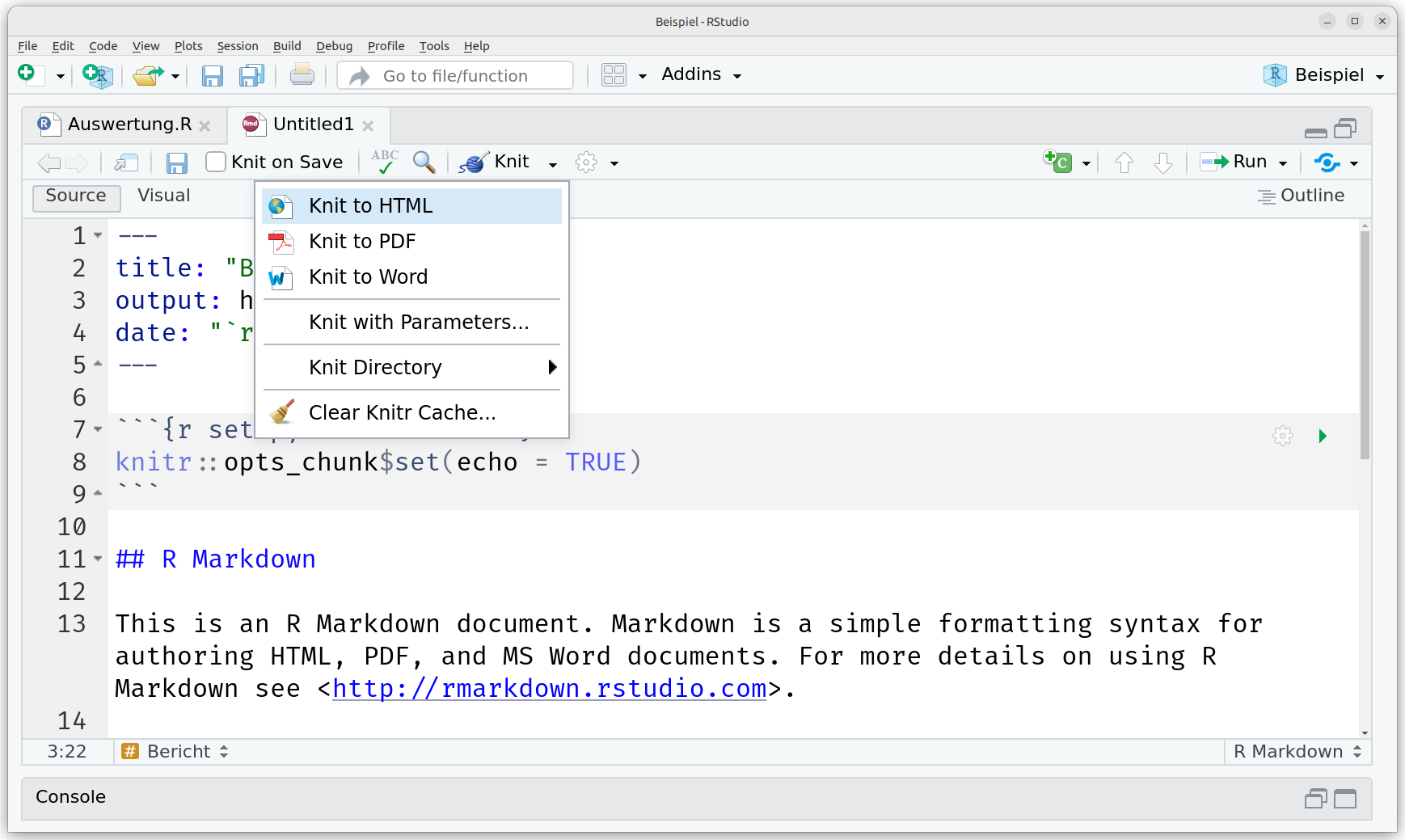
Task: Open the Tools menu
Action: (x=434, y=46)
